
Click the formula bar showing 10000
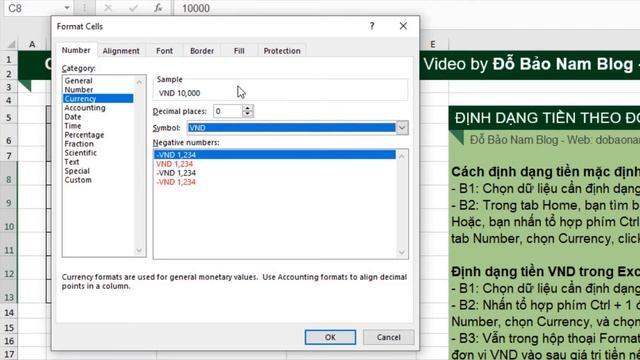coord(407,8)
